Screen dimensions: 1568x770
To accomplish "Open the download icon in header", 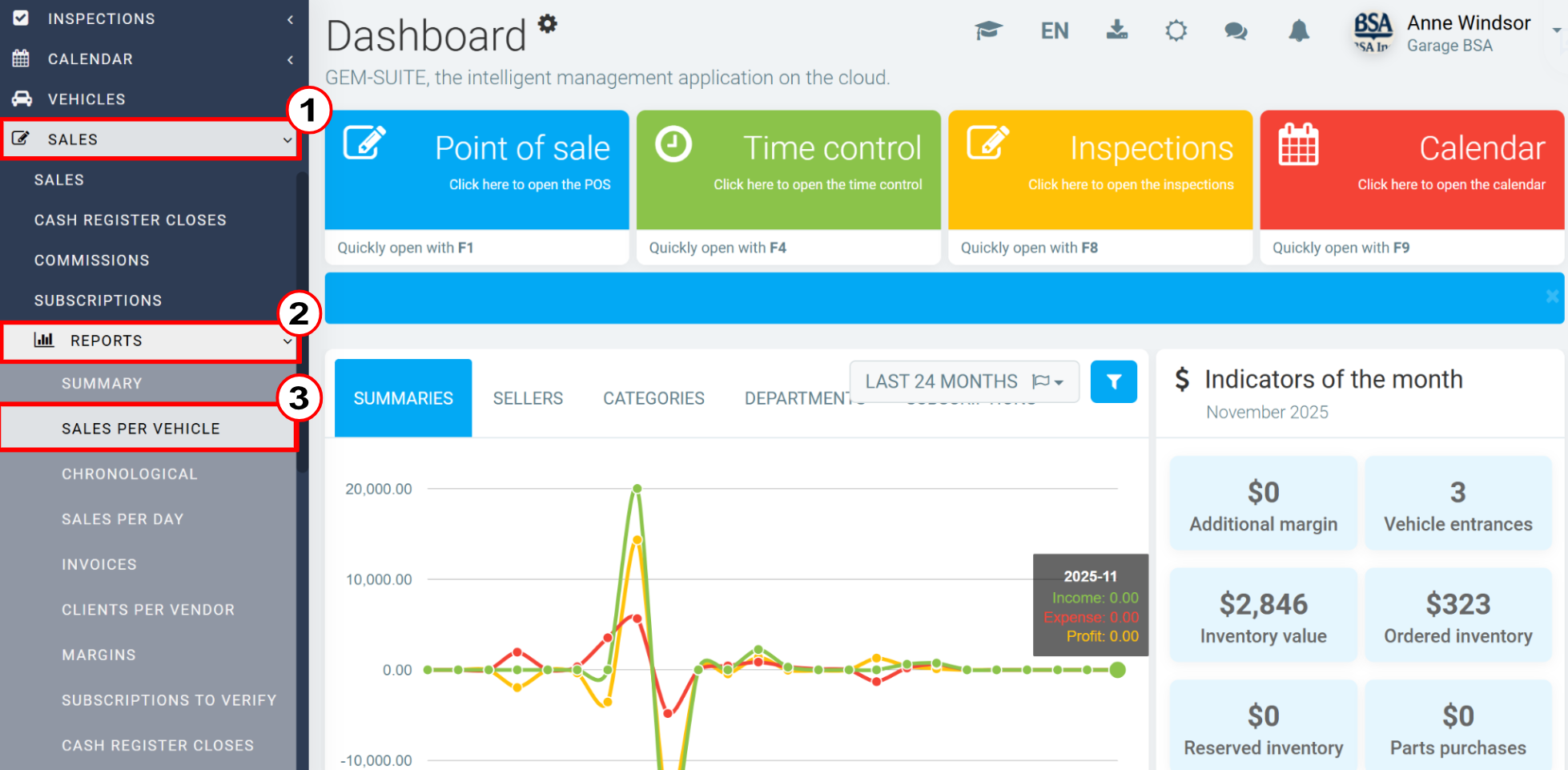I will [1116, 30].
